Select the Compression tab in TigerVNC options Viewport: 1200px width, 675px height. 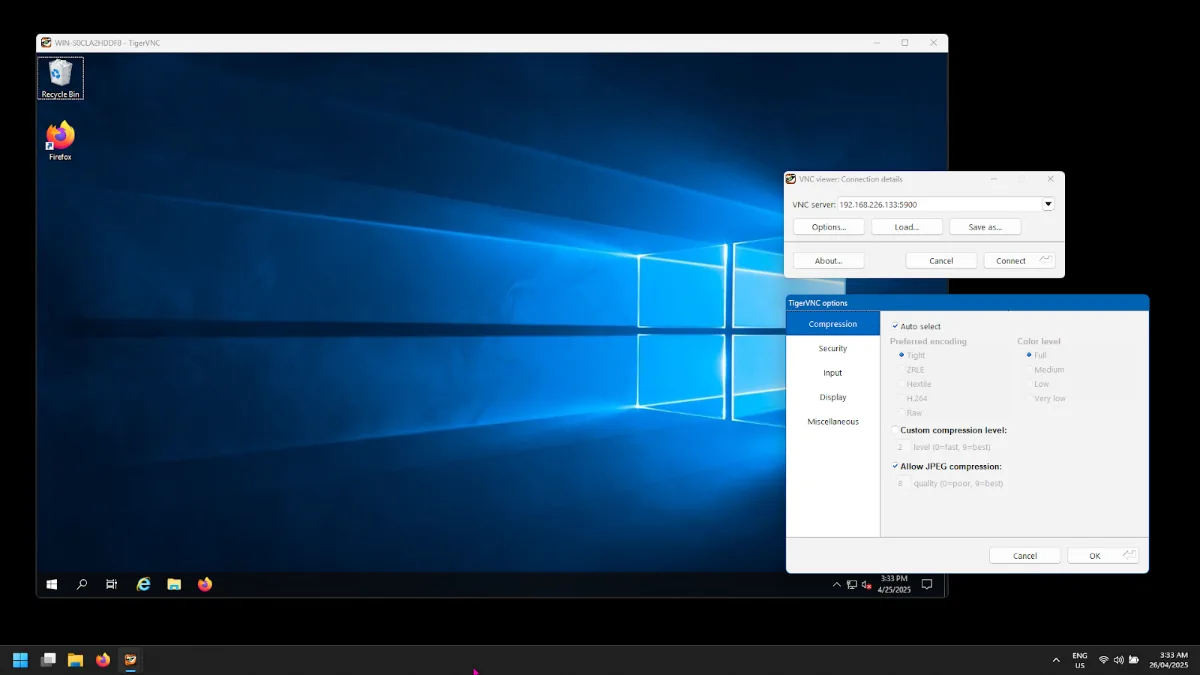833,324
